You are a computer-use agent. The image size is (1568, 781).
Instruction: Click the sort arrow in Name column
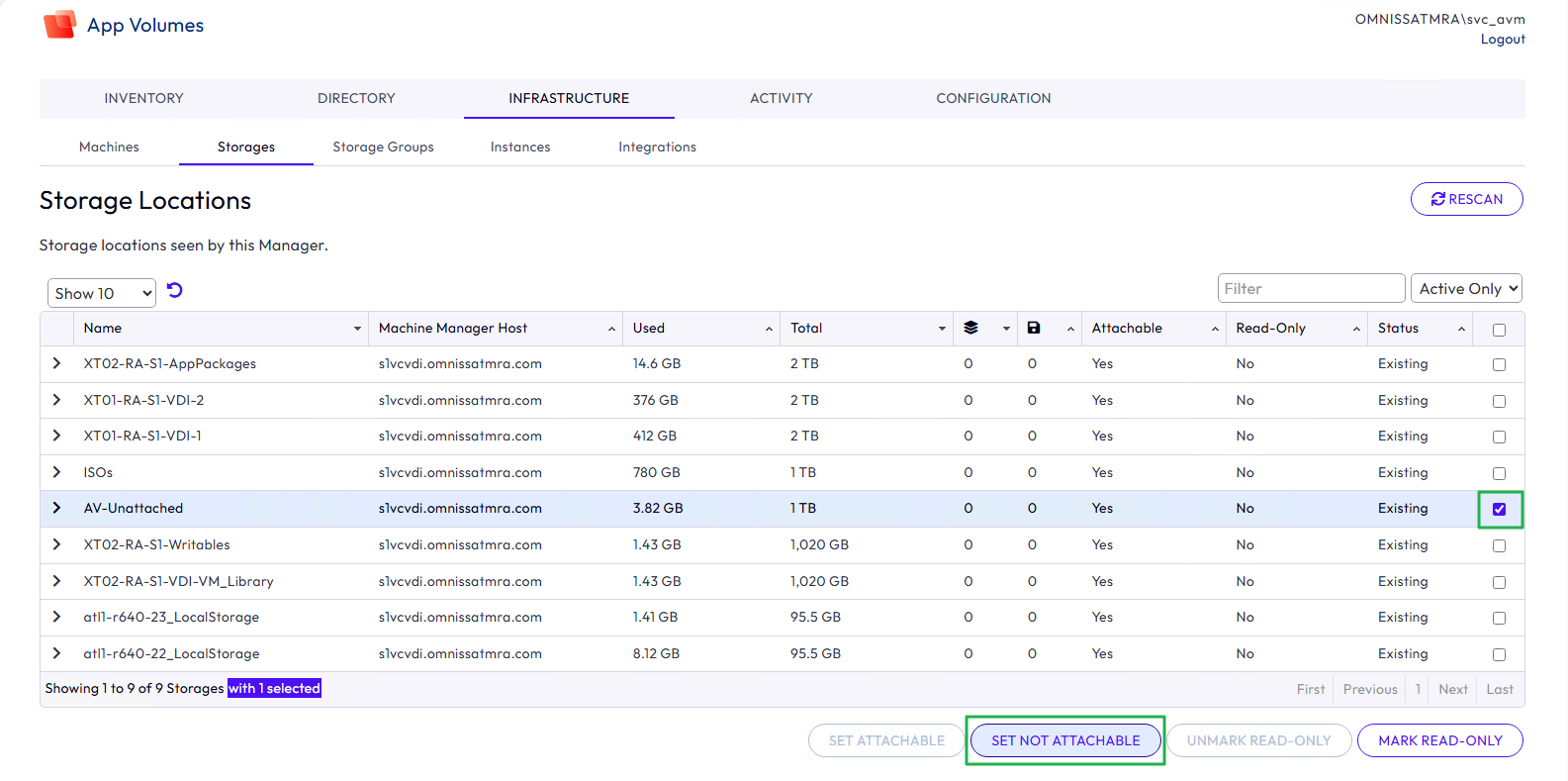[x=357, y=329]
